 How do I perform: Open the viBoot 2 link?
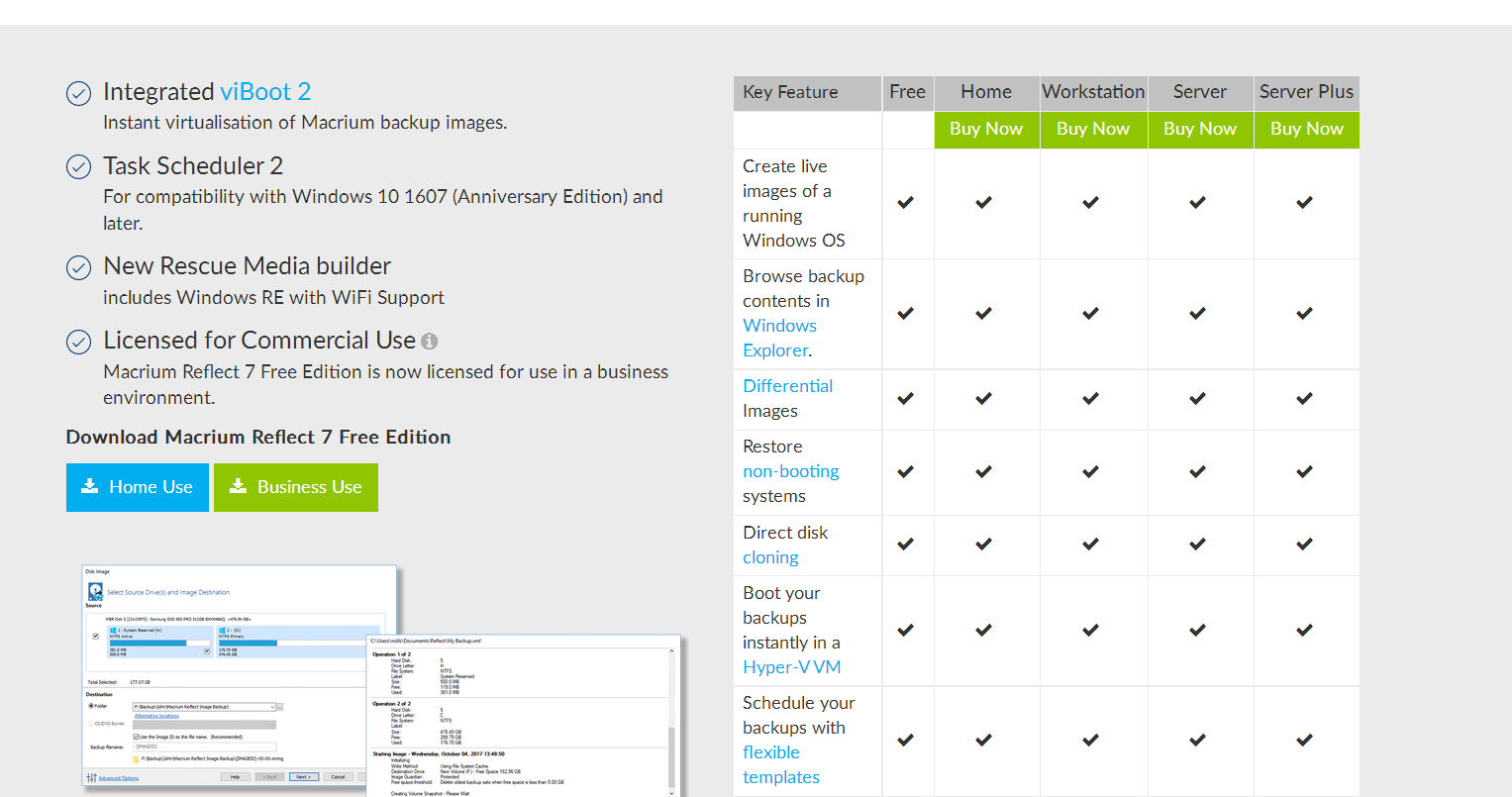[265, 92]
